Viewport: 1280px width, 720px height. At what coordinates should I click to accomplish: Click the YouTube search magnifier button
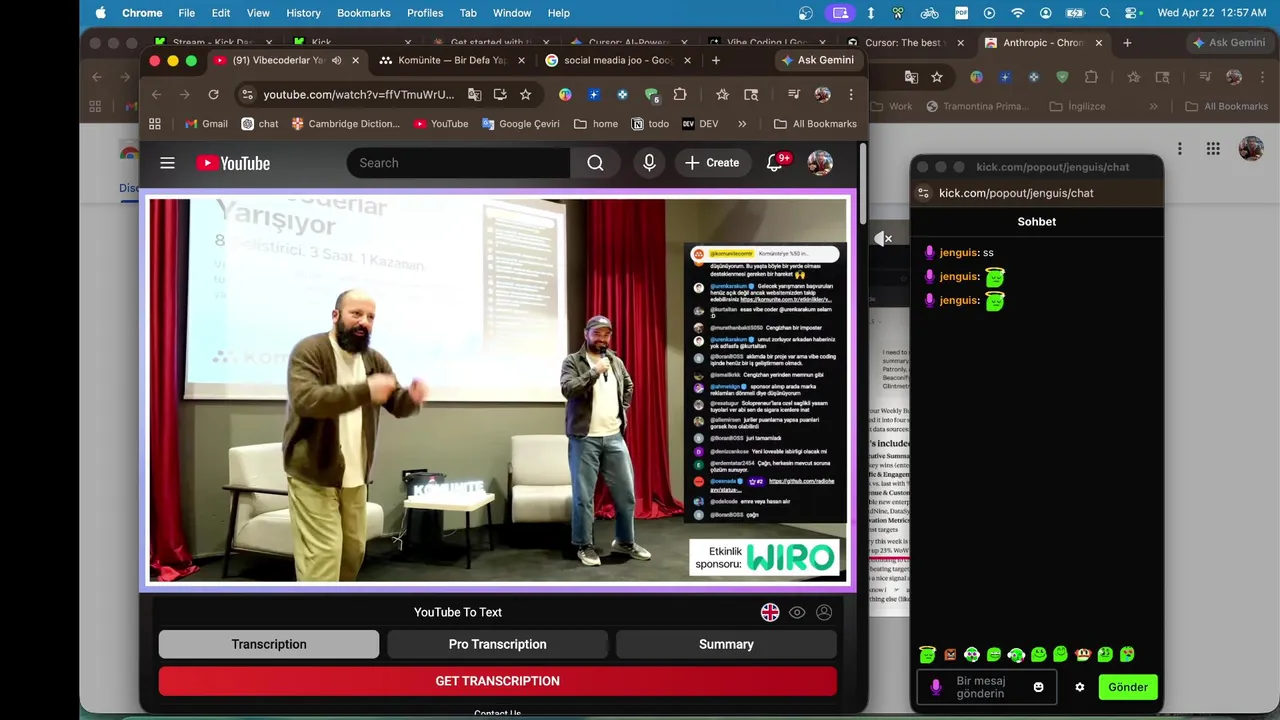[595, 163]
